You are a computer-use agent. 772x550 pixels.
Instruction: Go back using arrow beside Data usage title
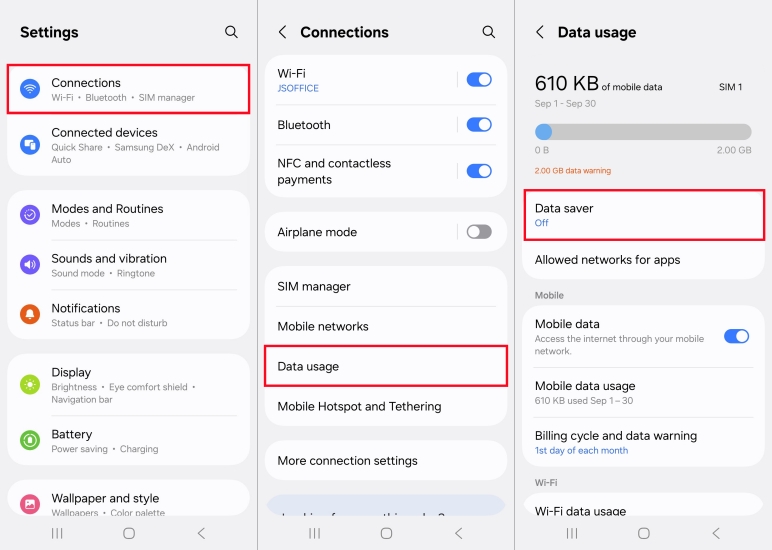click(540, 32)
